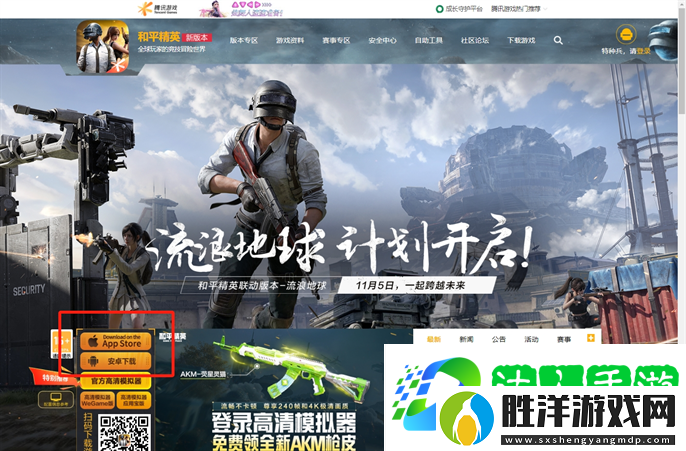
Task: Click the 高清模拟器 应用宝版 button
Action: tap(134, 400)
